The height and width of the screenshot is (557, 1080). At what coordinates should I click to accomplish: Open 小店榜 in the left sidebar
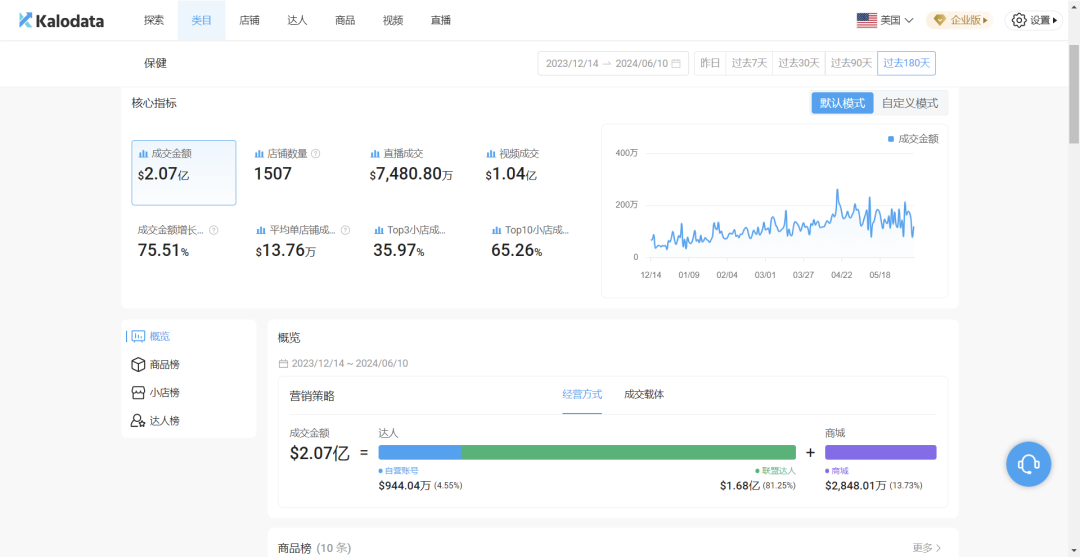(x=164, y=393)
